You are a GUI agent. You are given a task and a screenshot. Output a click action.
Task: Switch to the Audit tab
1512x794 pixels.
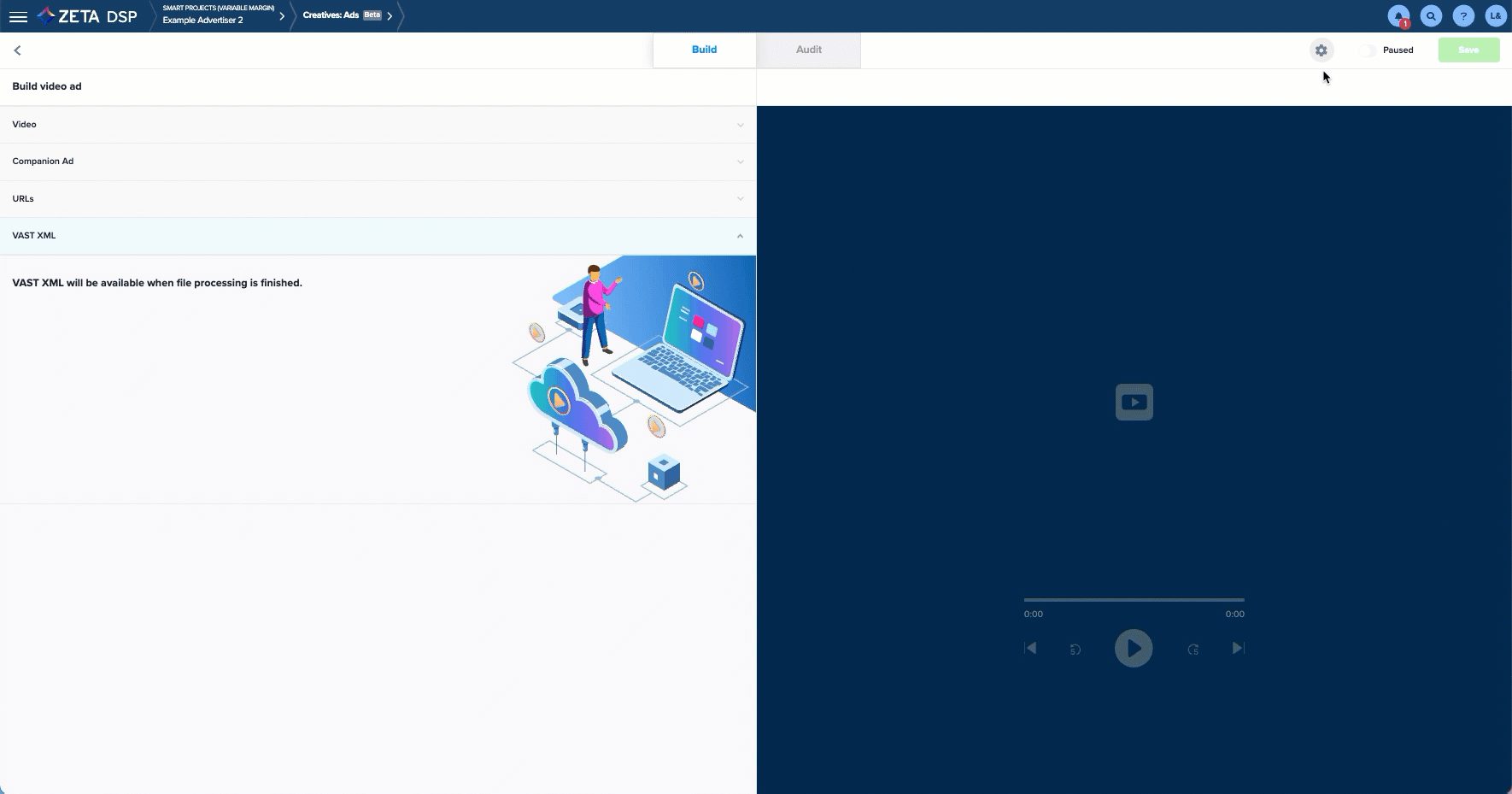tap(808, 50)
